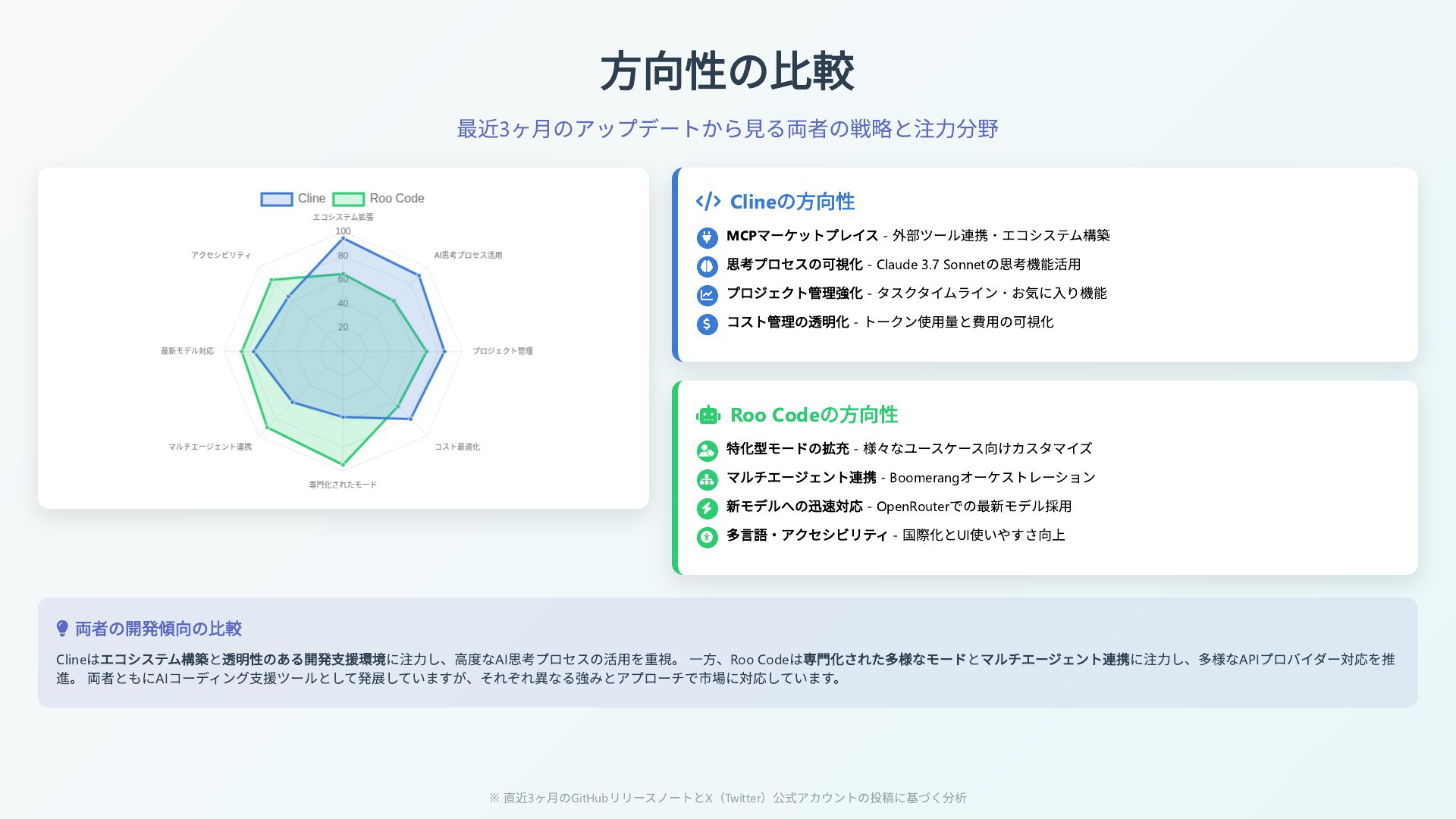The image size is (1456, 819).
Task: Click the accessibility icon for 多言語・アクセシビリティ
Action: (707, 537)
